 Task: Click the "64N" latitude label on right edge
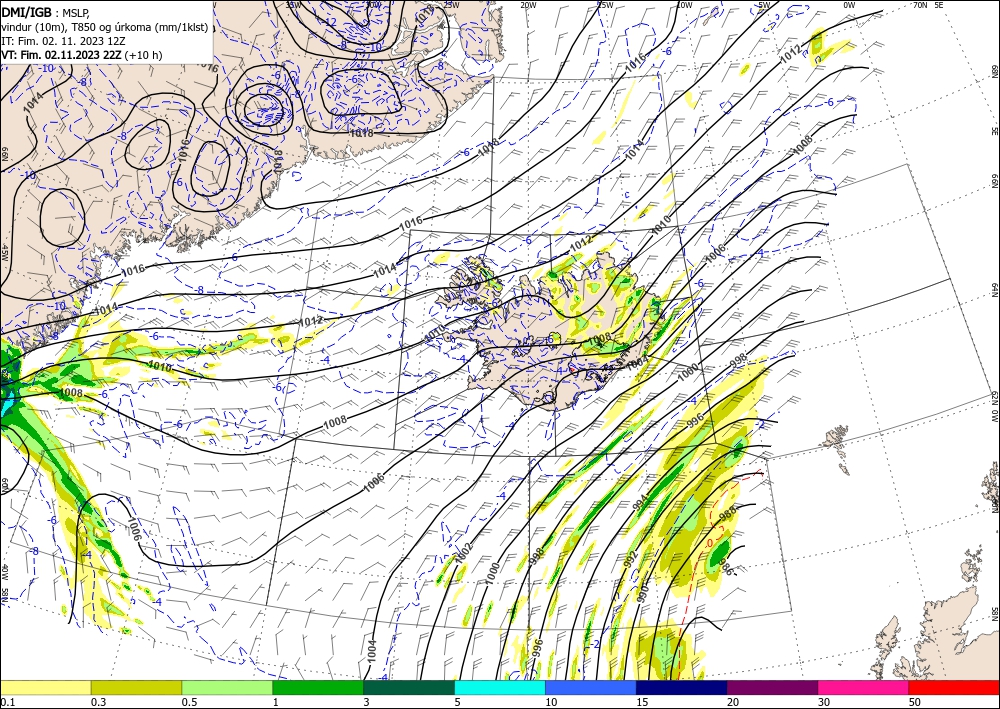994,289
